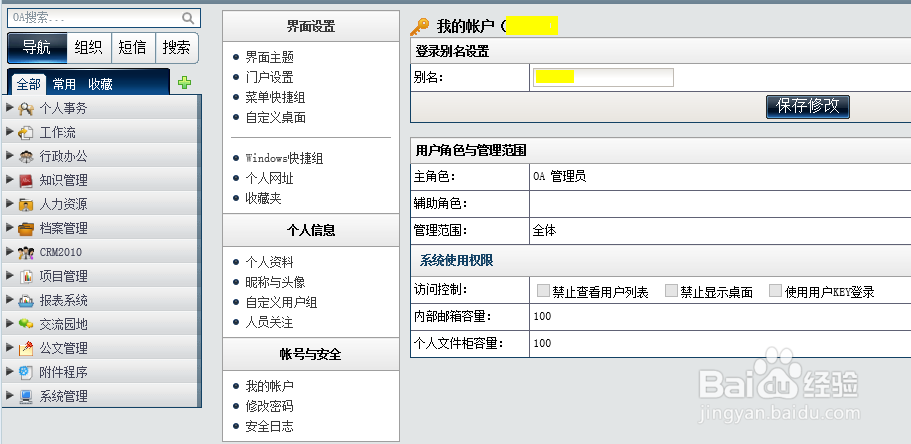Open Windows快捷组 link
Image resolution: width=911 pixels, height=444 pixels.
(284, 158)
